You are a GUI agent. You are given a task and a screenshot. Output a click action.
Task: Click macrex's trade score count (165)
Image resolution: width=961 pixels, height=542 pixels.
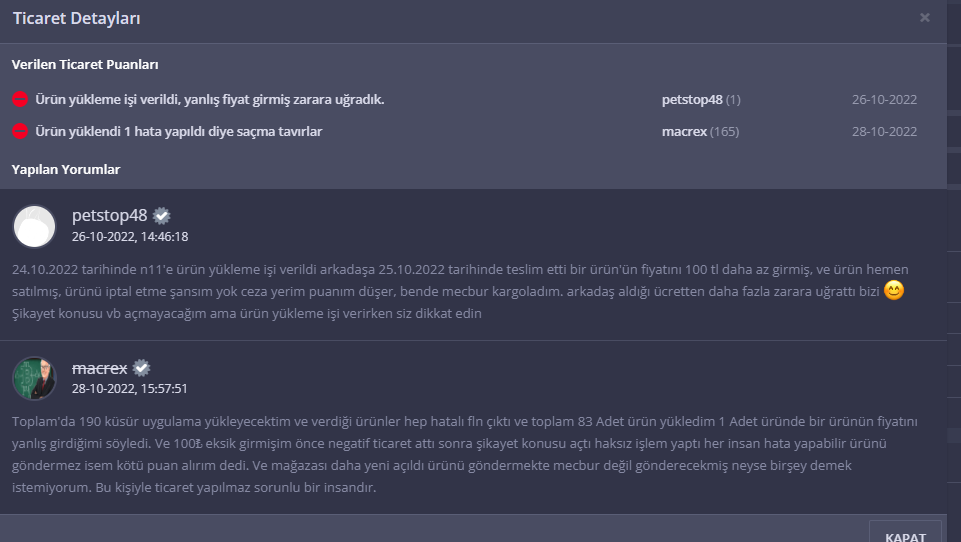pos(724,131)
